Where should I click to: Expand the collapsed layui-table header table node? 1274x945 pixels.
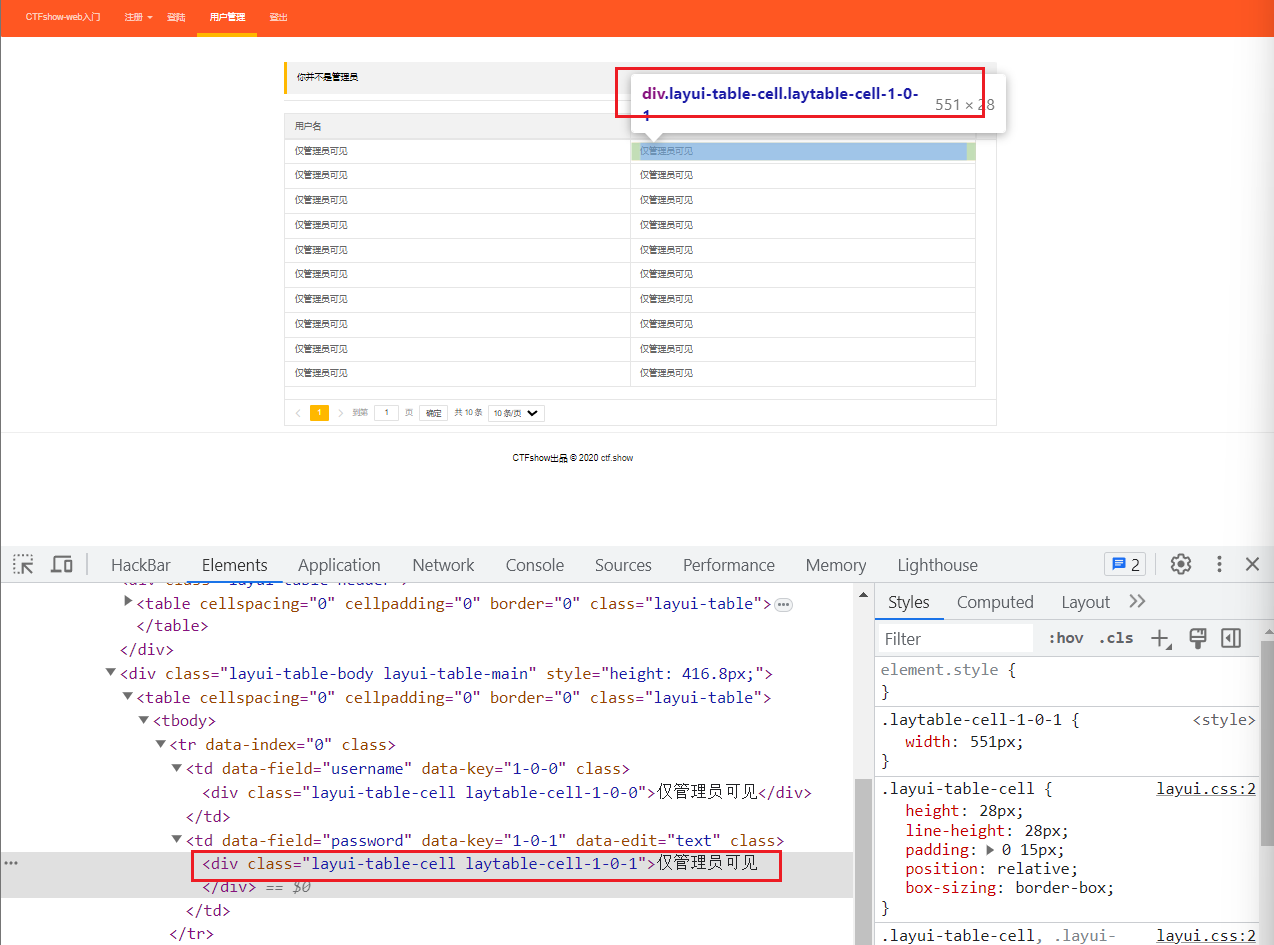pos(128,602)
